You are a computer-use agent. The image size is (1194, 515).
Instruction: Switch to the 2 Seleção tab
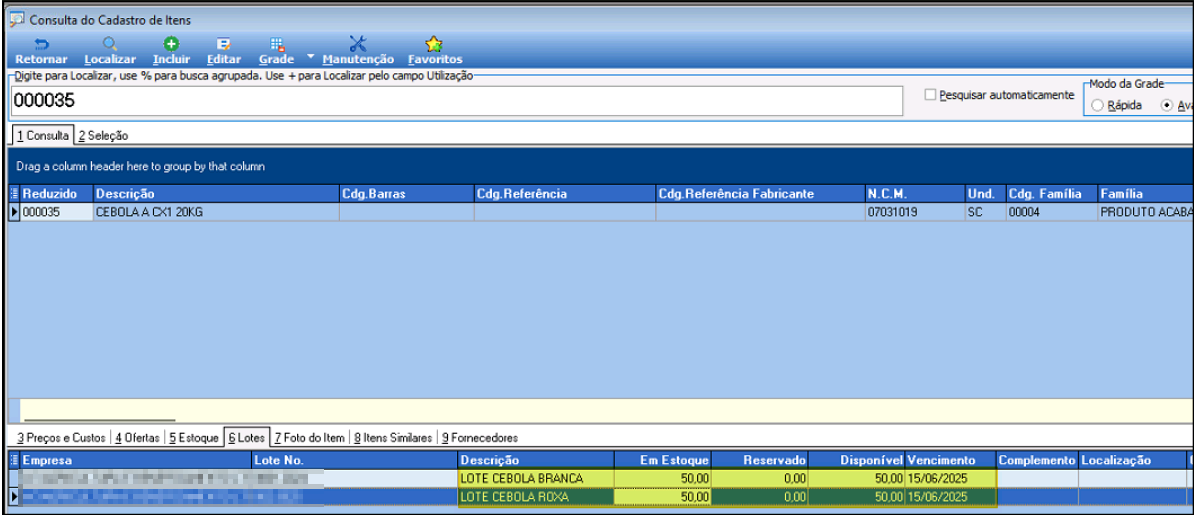(x=103, y=136)
